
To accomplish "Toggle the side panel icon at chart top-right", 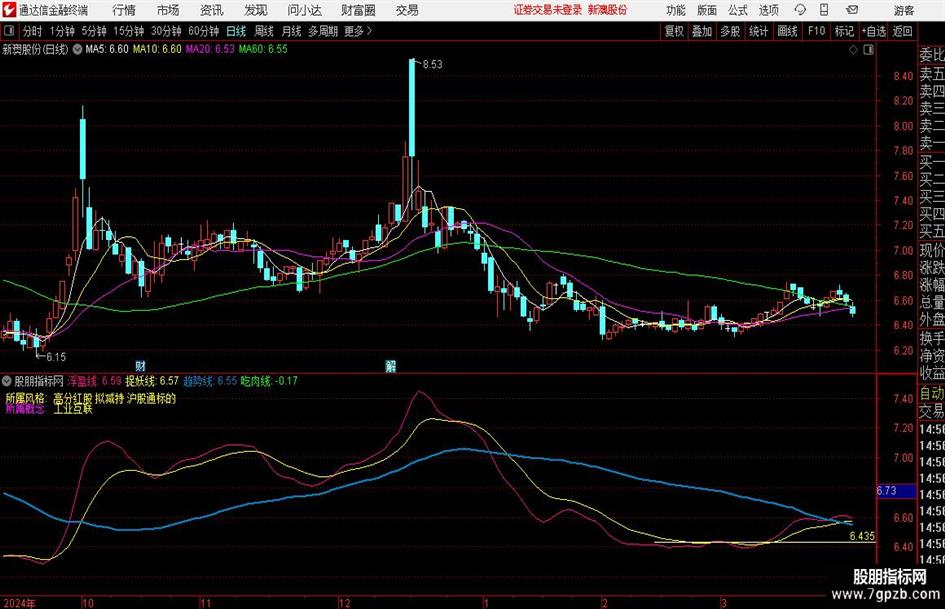I will 868,50.
